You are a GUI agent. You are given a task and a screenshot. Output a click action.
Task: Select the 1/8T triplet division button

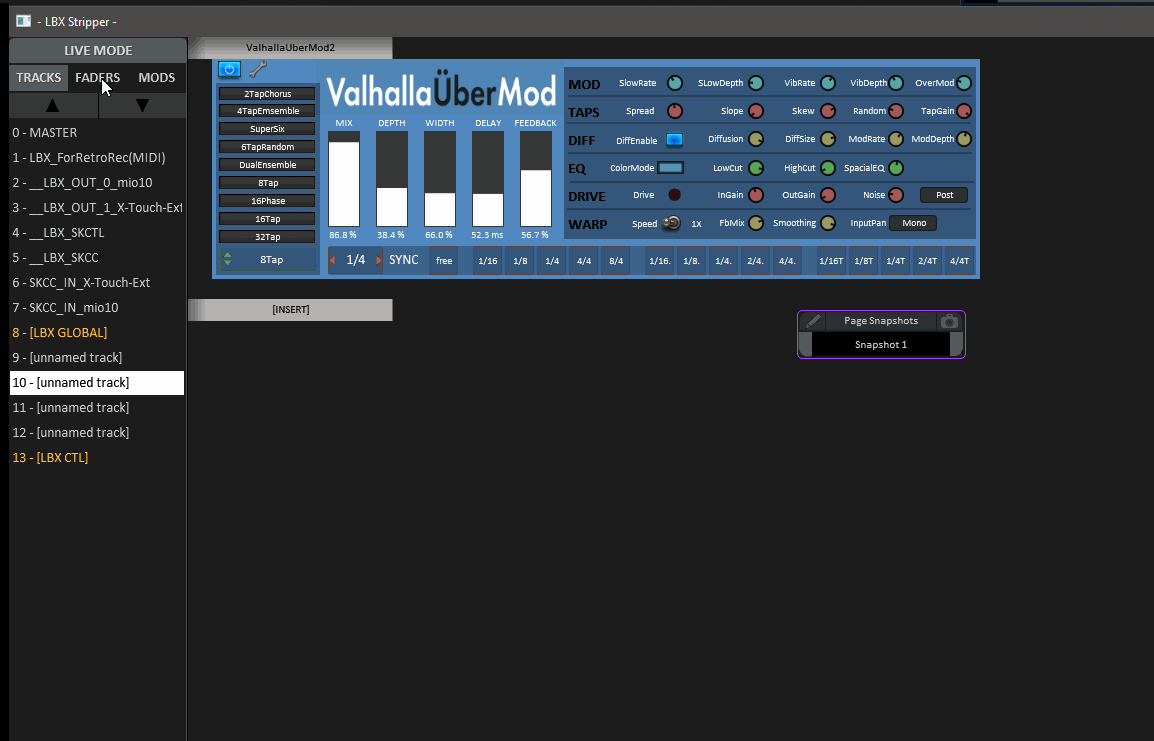[x=863, y=261]
